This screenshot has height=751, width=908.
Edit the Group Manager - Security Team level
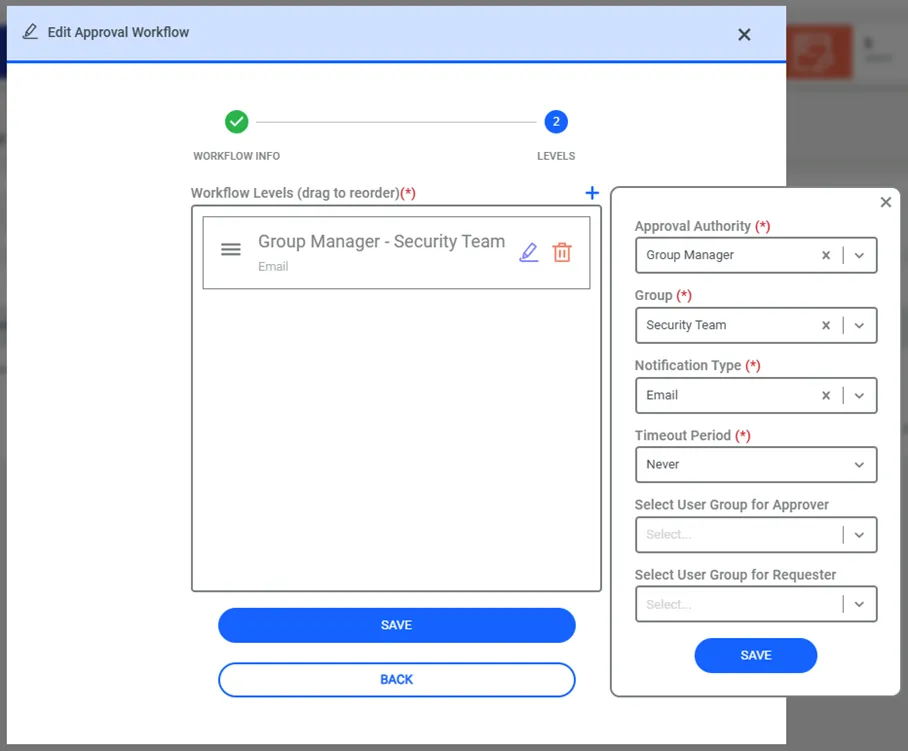[x=529, y=252]
